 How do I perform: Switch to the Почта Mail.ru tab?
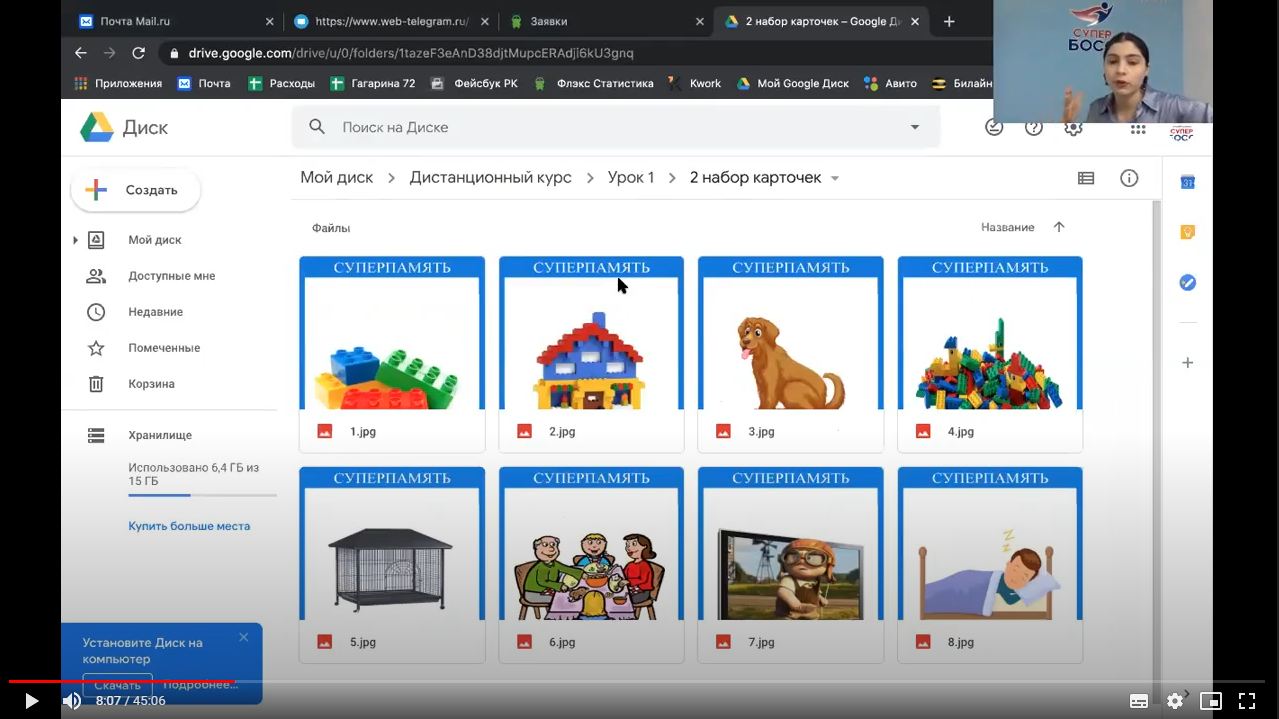click(176, 21)
